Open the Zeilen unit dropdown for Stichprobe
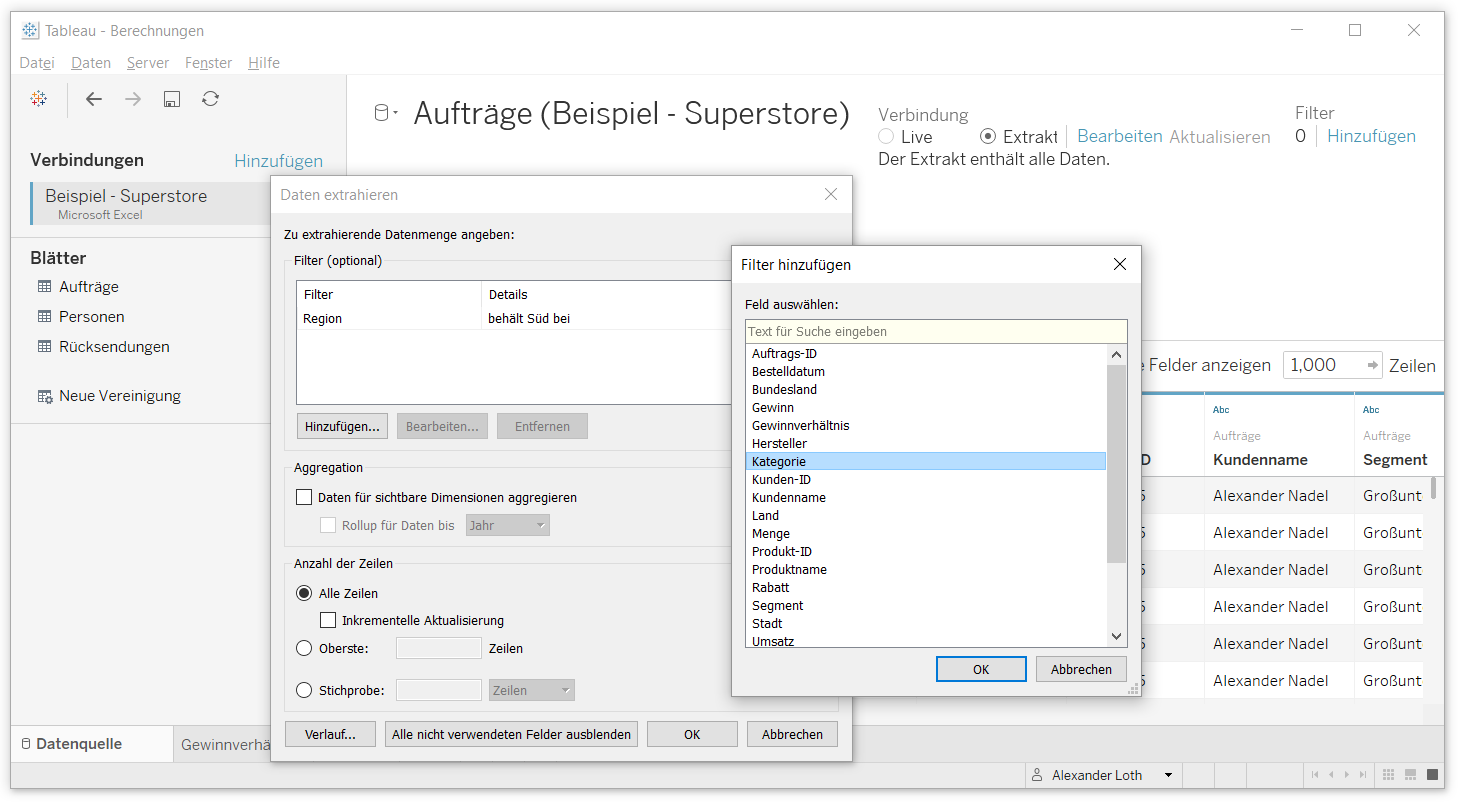Image resolution: width=1458 pixels, height=803 pixels. tap(532, 690)
